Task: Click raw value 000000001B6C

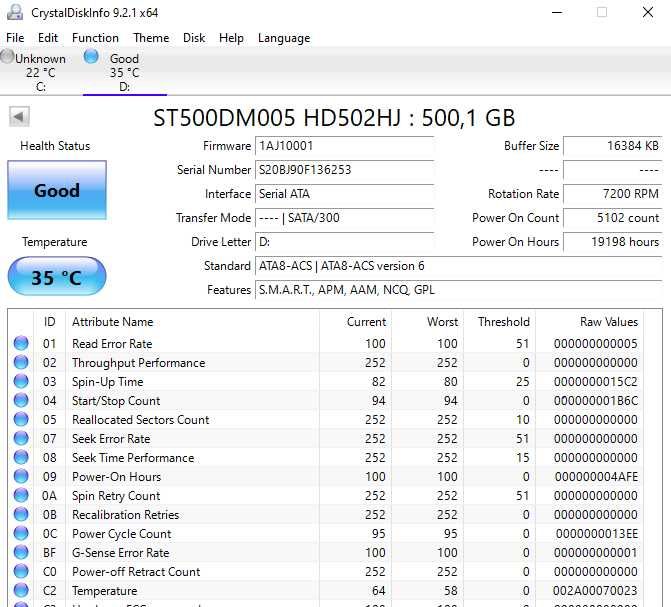Action: tap(595, 401)
